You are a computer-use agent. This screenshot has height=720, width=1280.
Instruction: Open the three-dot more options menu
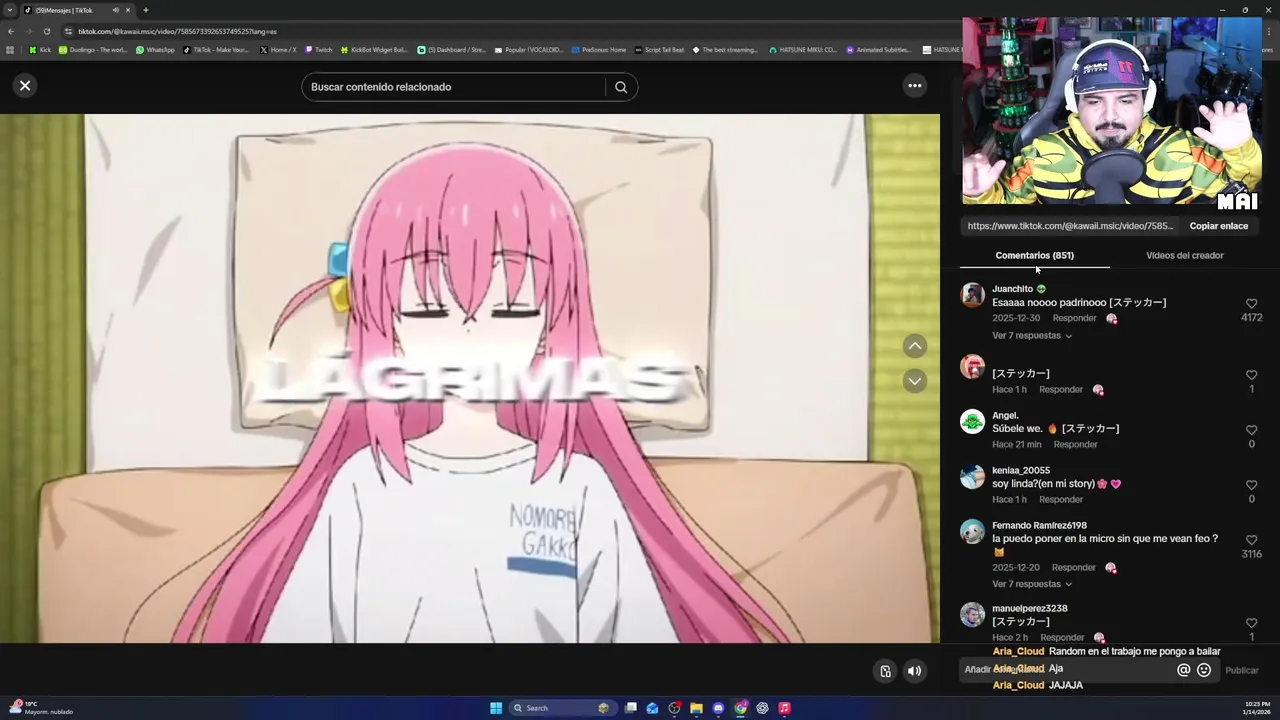[x=914, y=86]
